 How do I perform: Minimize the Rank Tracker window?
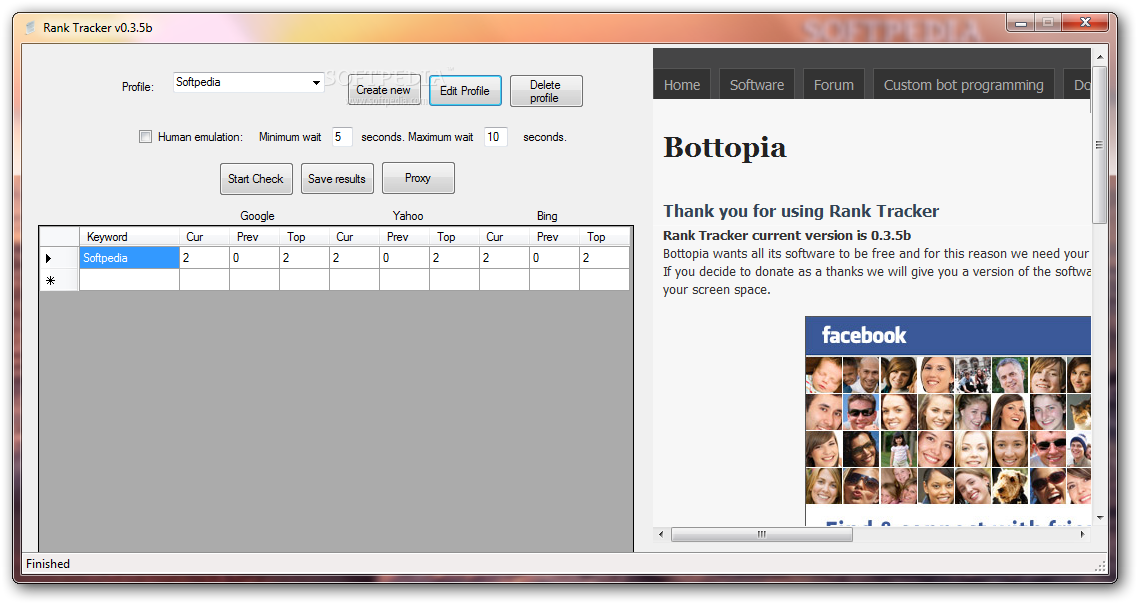[x=1020, y=23]
